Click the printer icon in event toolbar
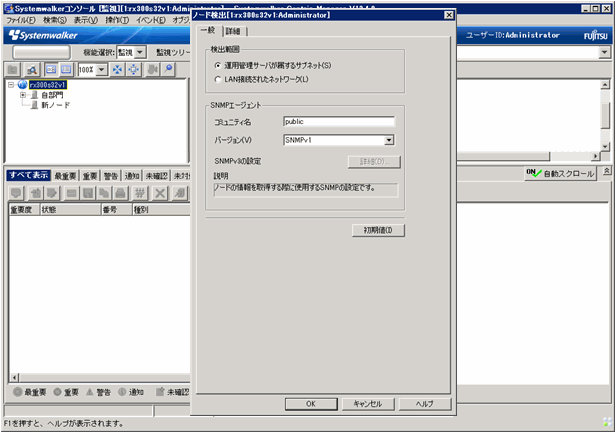Screen dimensions: 616x433 click(121, 193)
